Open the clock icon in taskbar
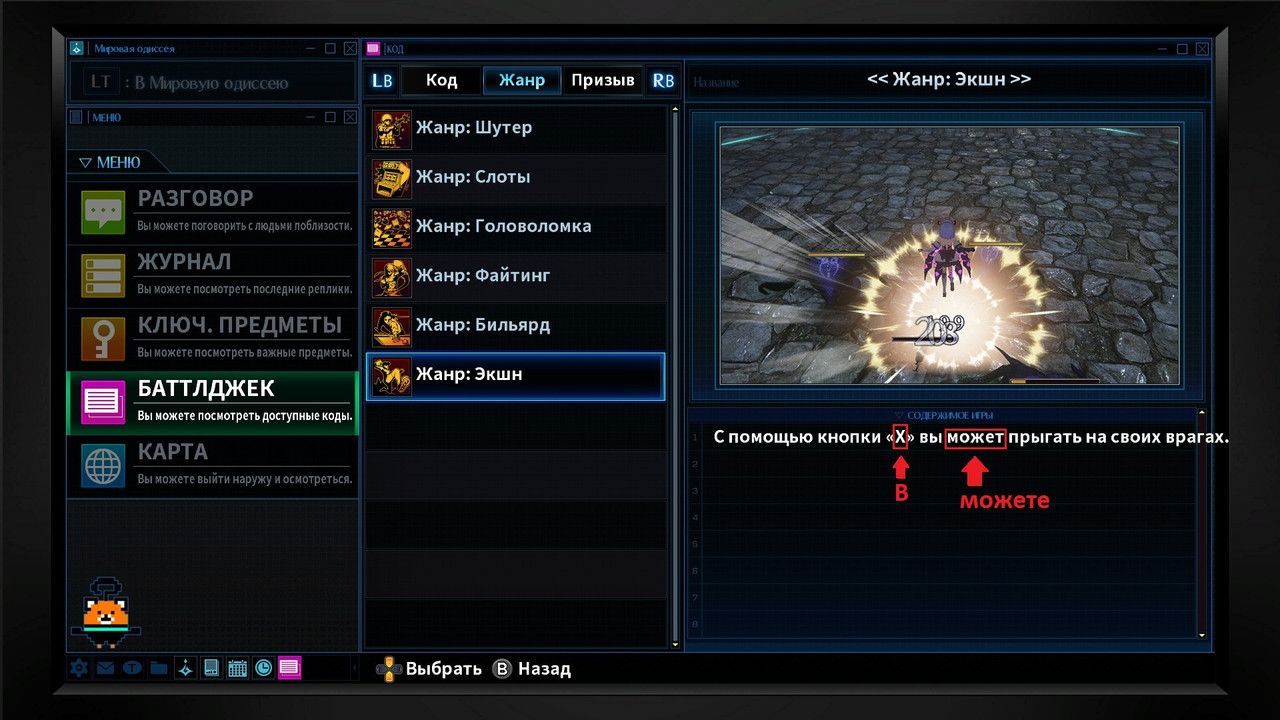The image size is (1280, 720). point(263,668)
